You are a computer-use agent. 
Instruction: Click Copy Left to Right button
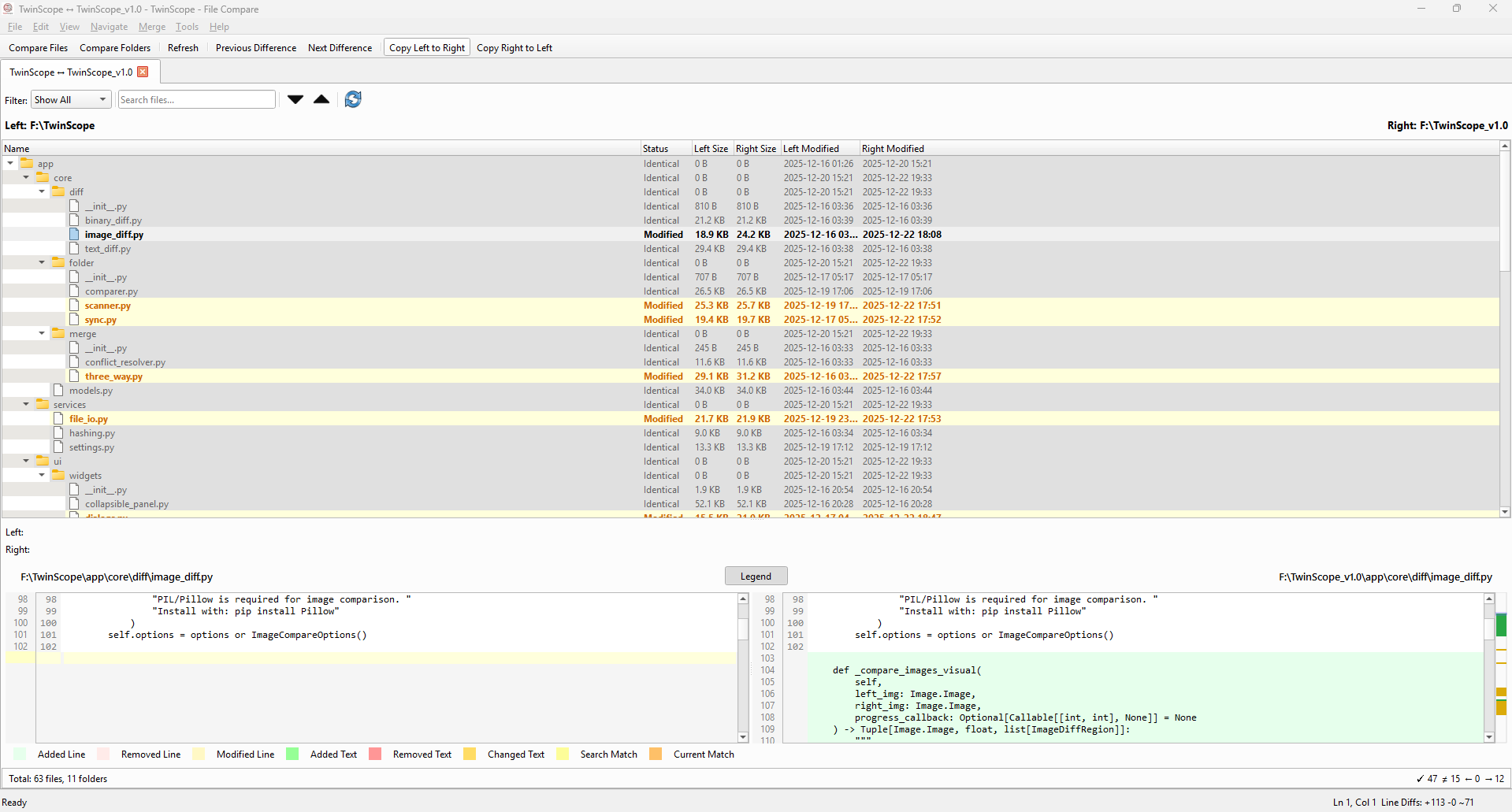[x=427, y=48]
